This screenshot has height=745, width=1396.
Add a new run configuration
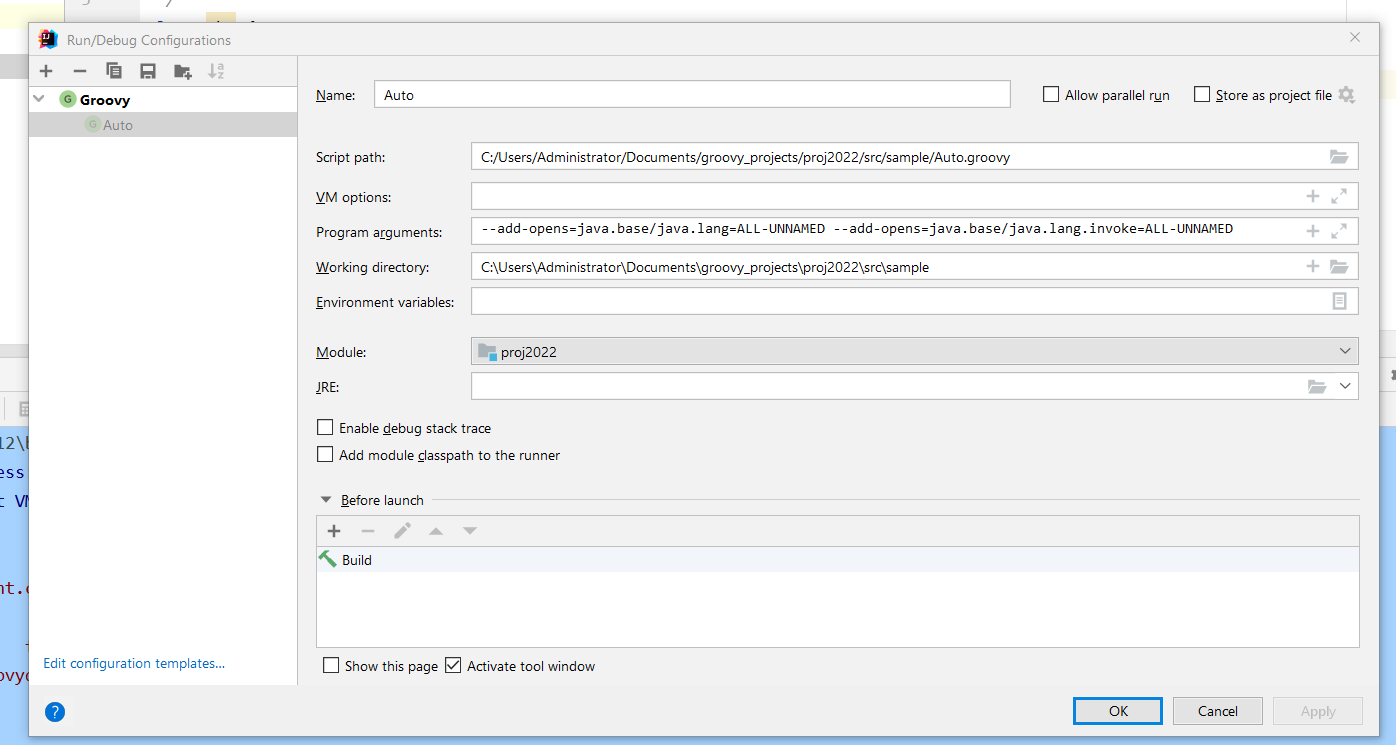46,71
